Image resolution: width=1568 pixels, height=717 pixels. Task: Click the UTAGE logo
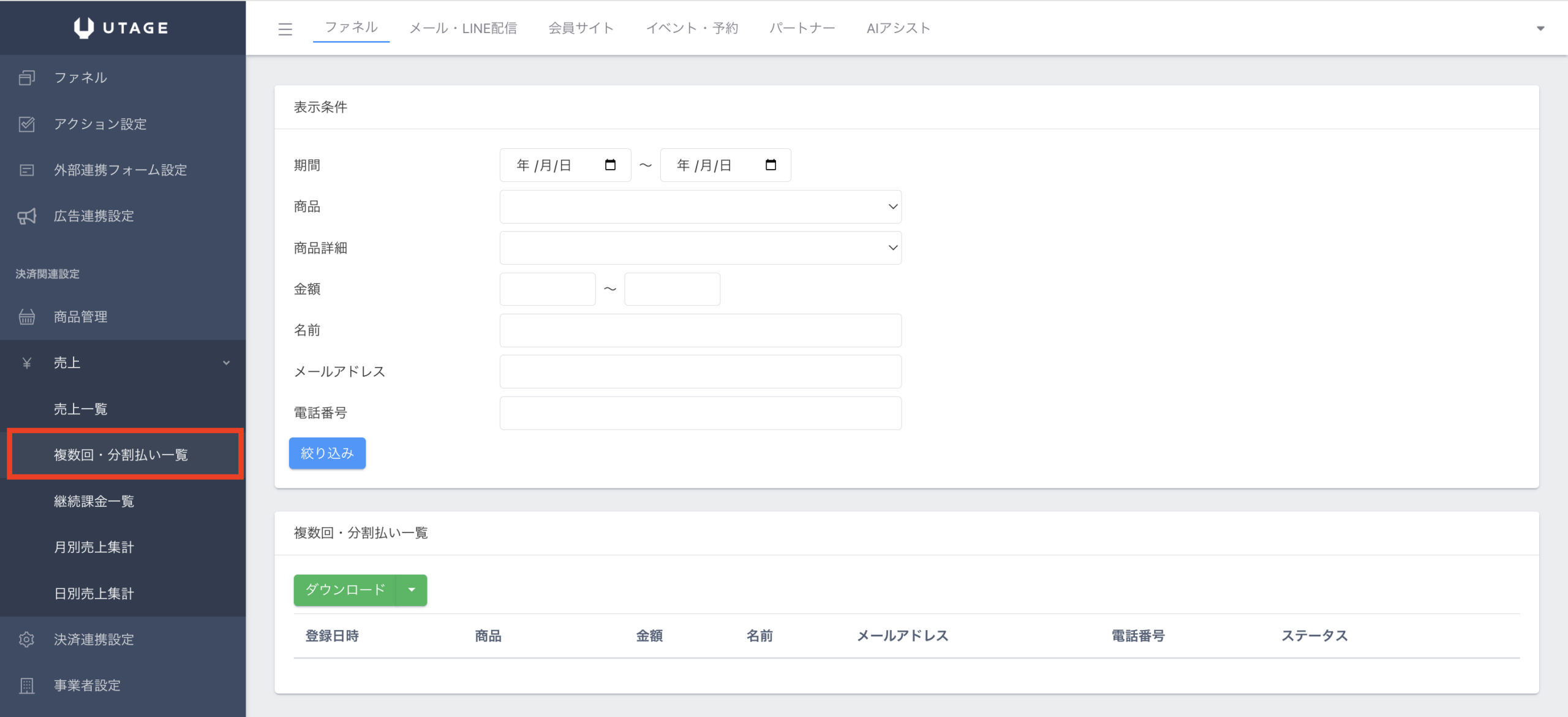click(x=121, y=28)
